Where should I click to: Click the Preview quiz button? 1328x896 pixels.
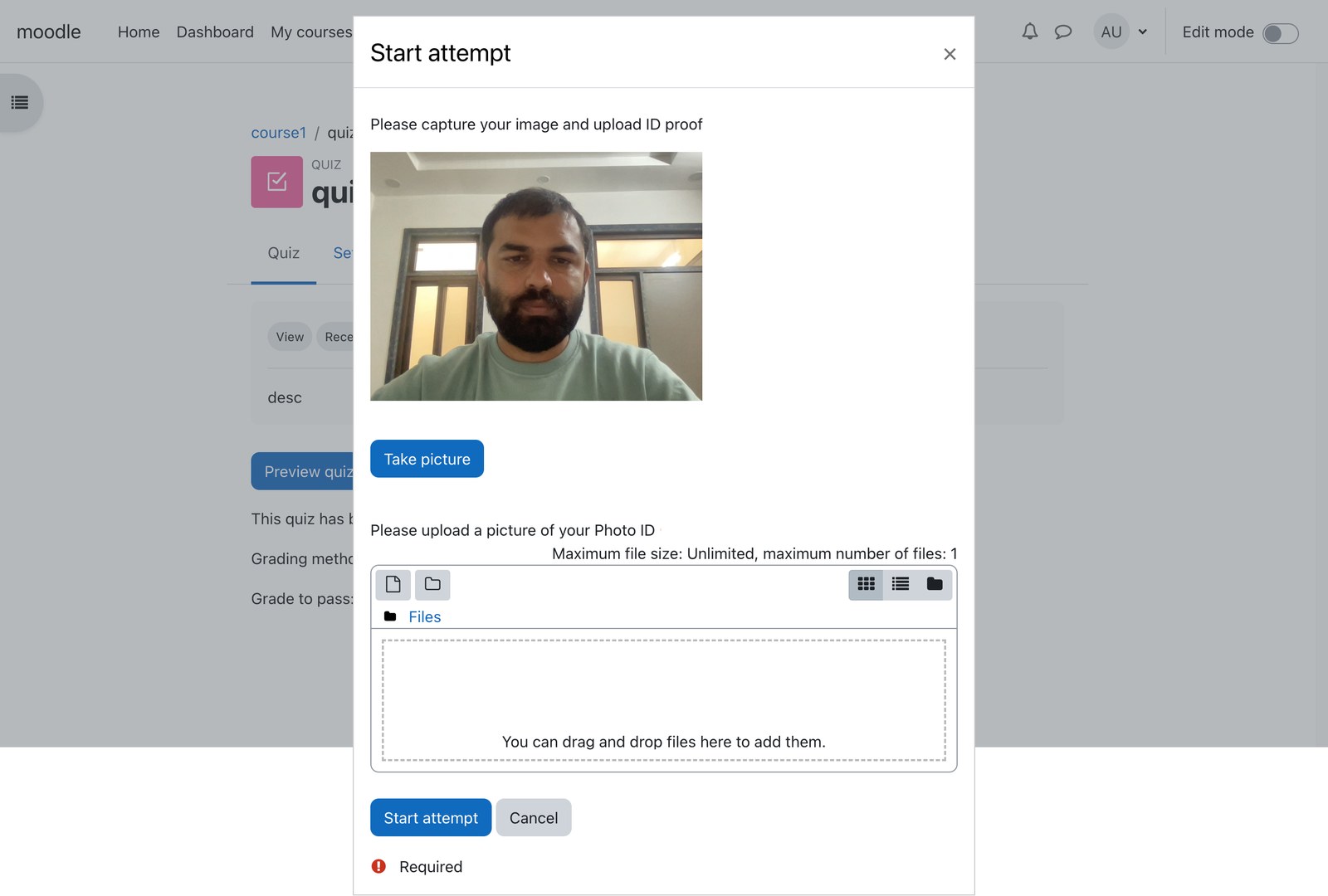point(303,471)
